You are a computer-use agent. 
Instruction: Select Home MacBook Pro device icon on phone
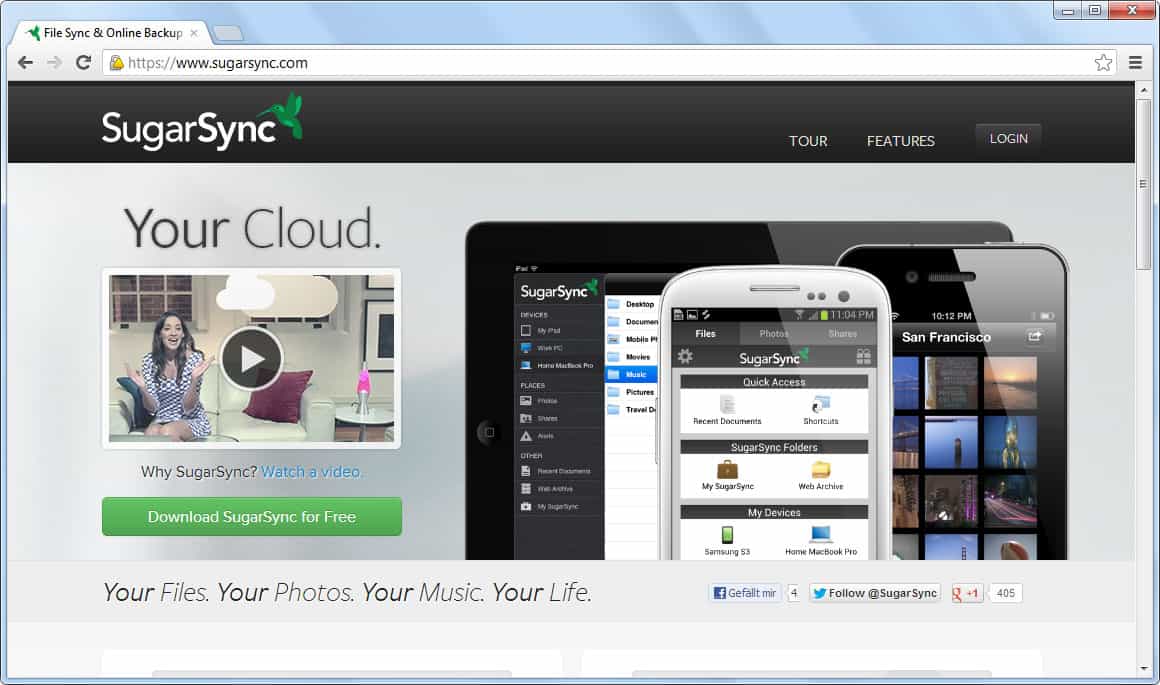[820, 534]
